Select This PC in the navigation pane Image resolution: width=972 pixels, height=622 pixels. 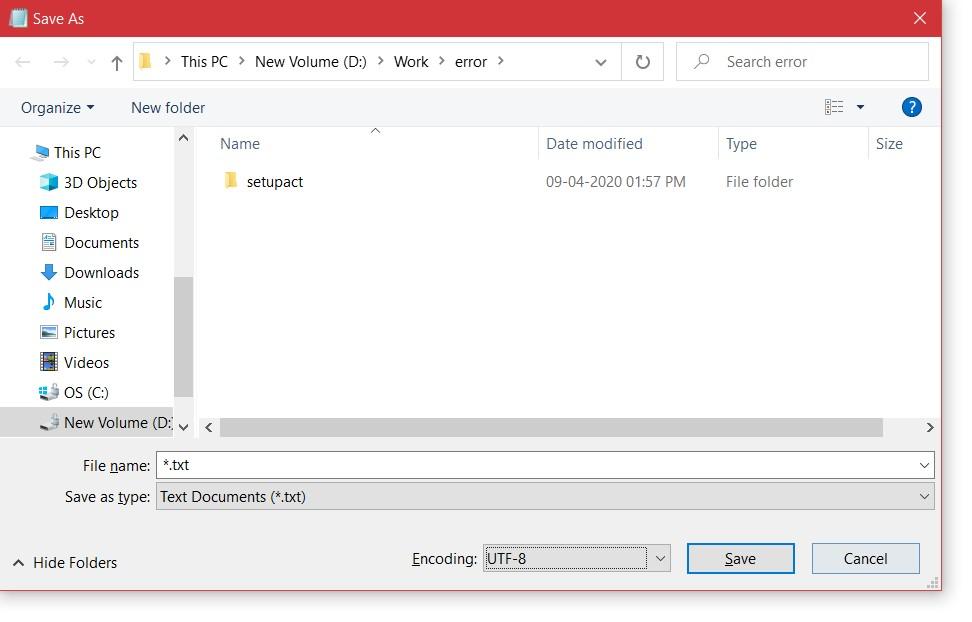coord(77,153)
